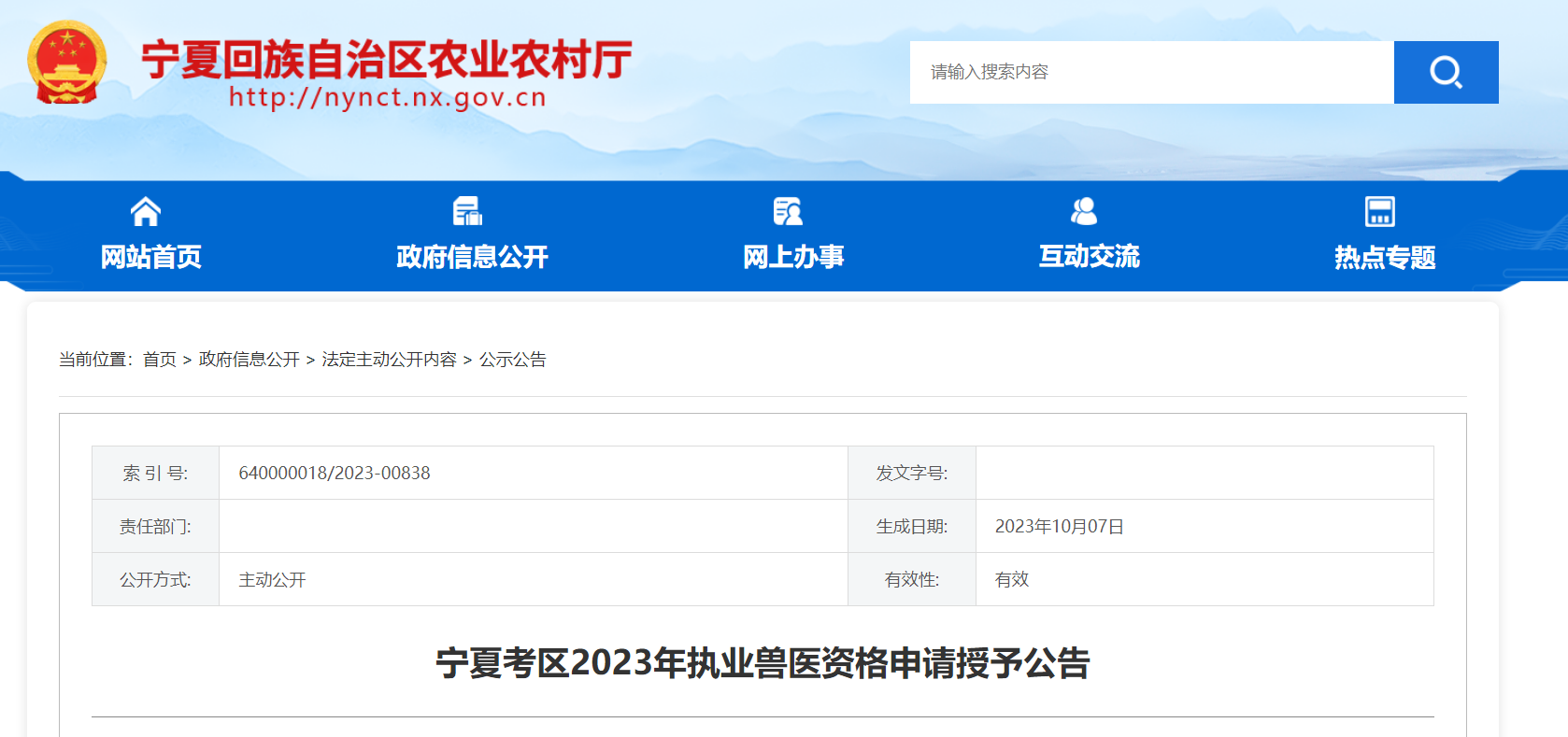The width and height of the screenshot is (1568, 737).
Task: Open the 热点专题 navigation menu item
Action: 1385,257
